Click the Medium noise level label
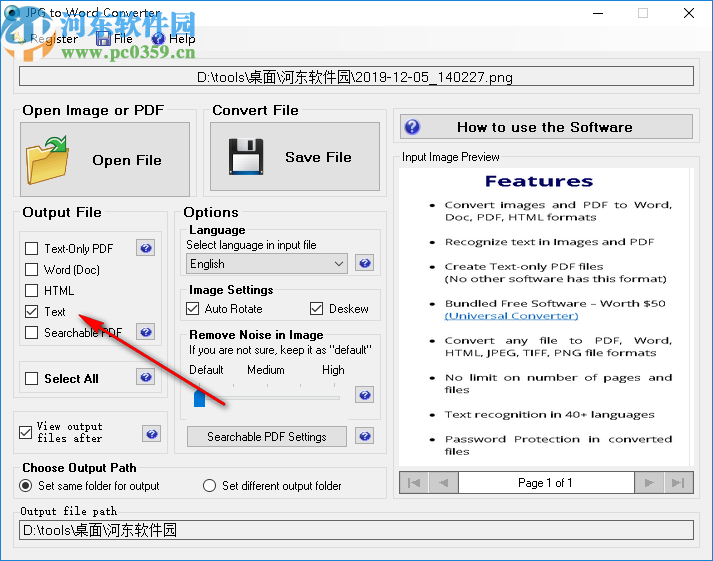This screenshot has width=713, height=561. (x=266, y=370)
